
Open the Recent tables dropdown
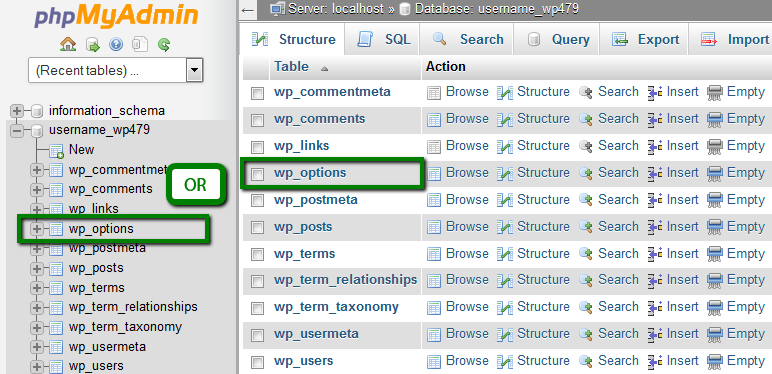tap(116, 70)
